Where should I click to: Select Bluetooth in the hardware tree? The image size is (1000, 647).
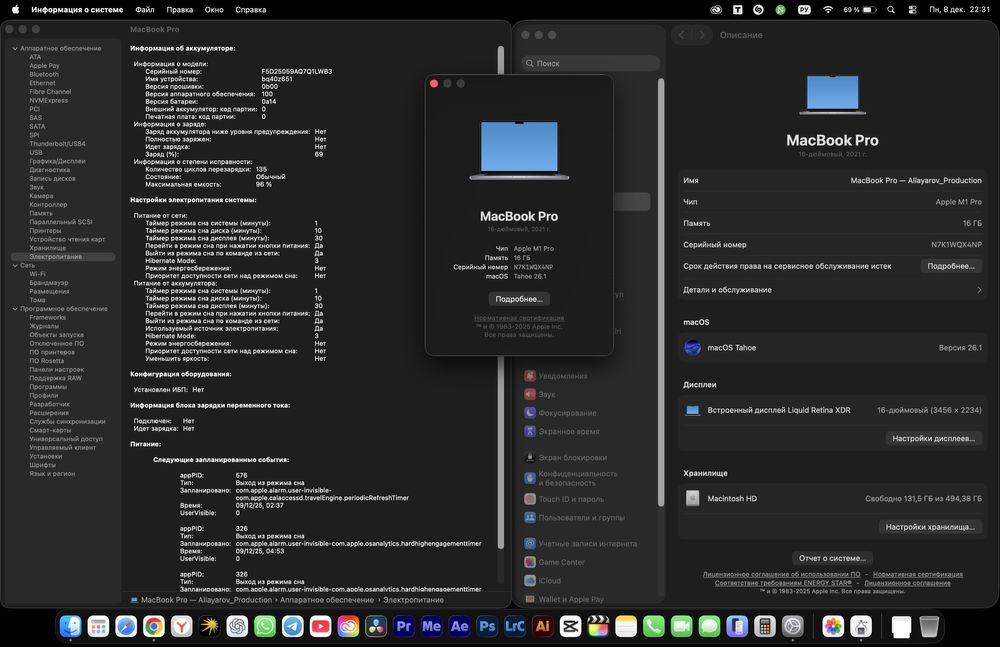pyautogui.click(x=44, y=75)
